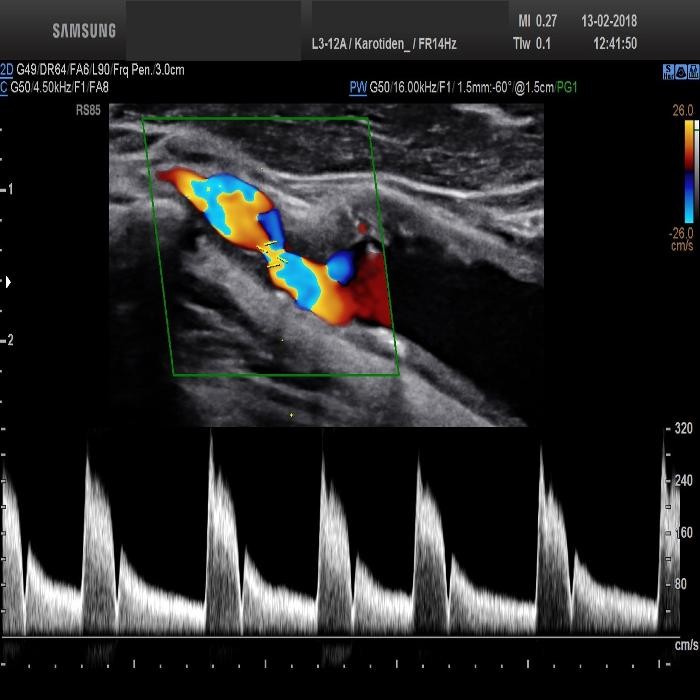Click the S status icon at top right
This screenshot has height=700, width=700.
pos(668,72)
